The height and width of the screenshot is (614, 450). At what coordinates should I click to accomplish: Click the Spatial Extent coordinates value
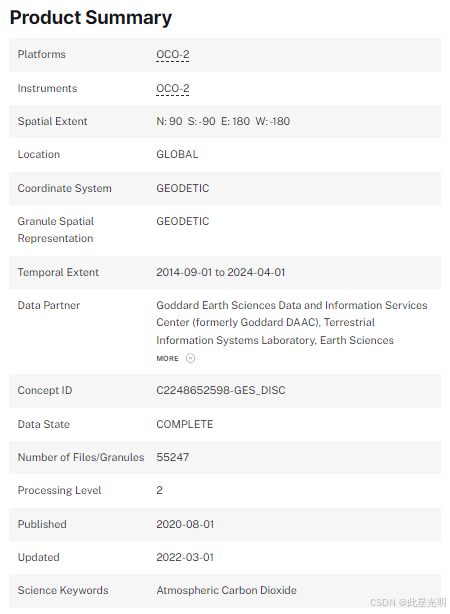click(223, 121)
